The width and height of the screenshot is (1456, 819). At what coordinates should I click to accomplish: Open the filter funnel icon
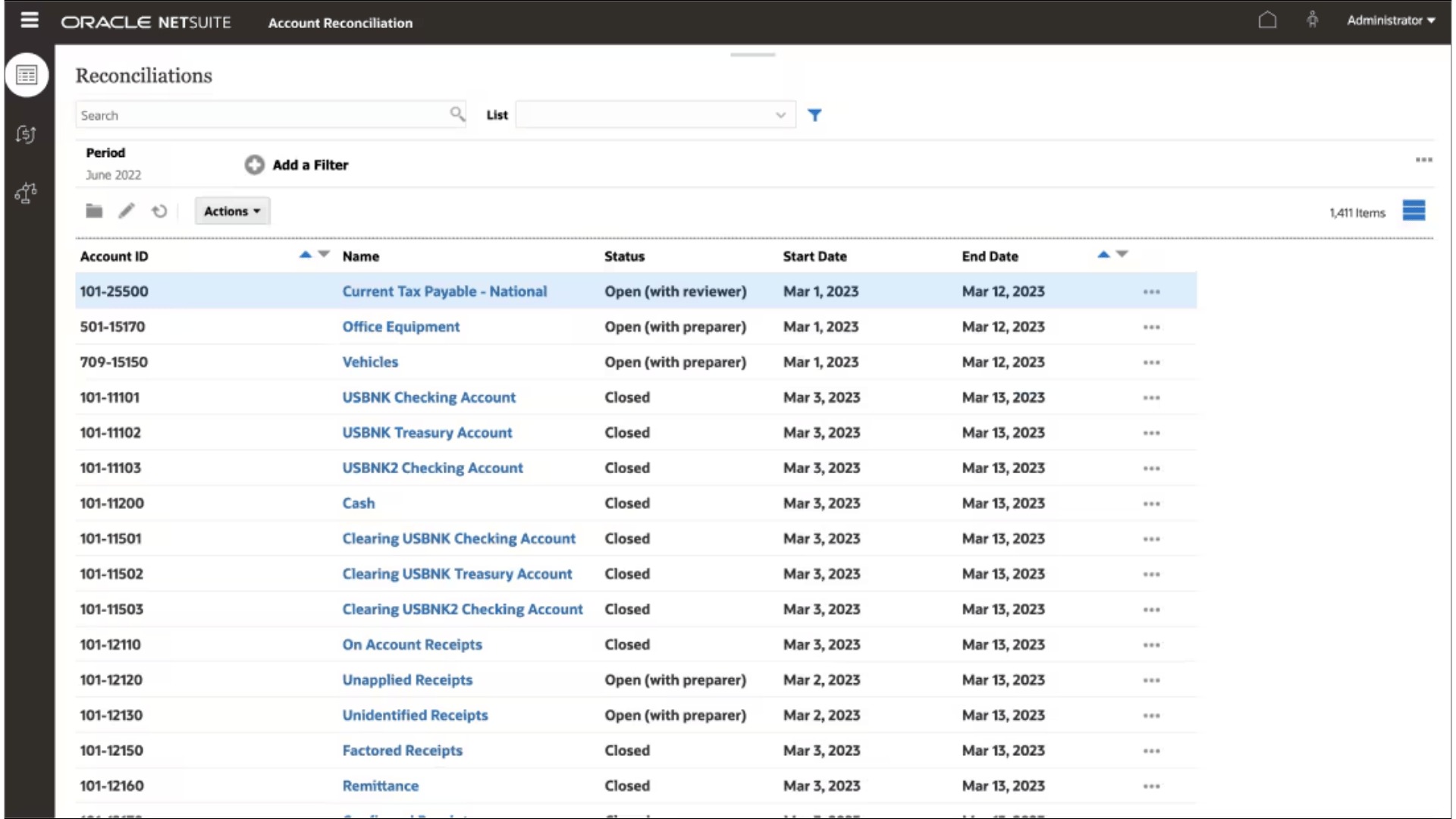coord(814,115)
